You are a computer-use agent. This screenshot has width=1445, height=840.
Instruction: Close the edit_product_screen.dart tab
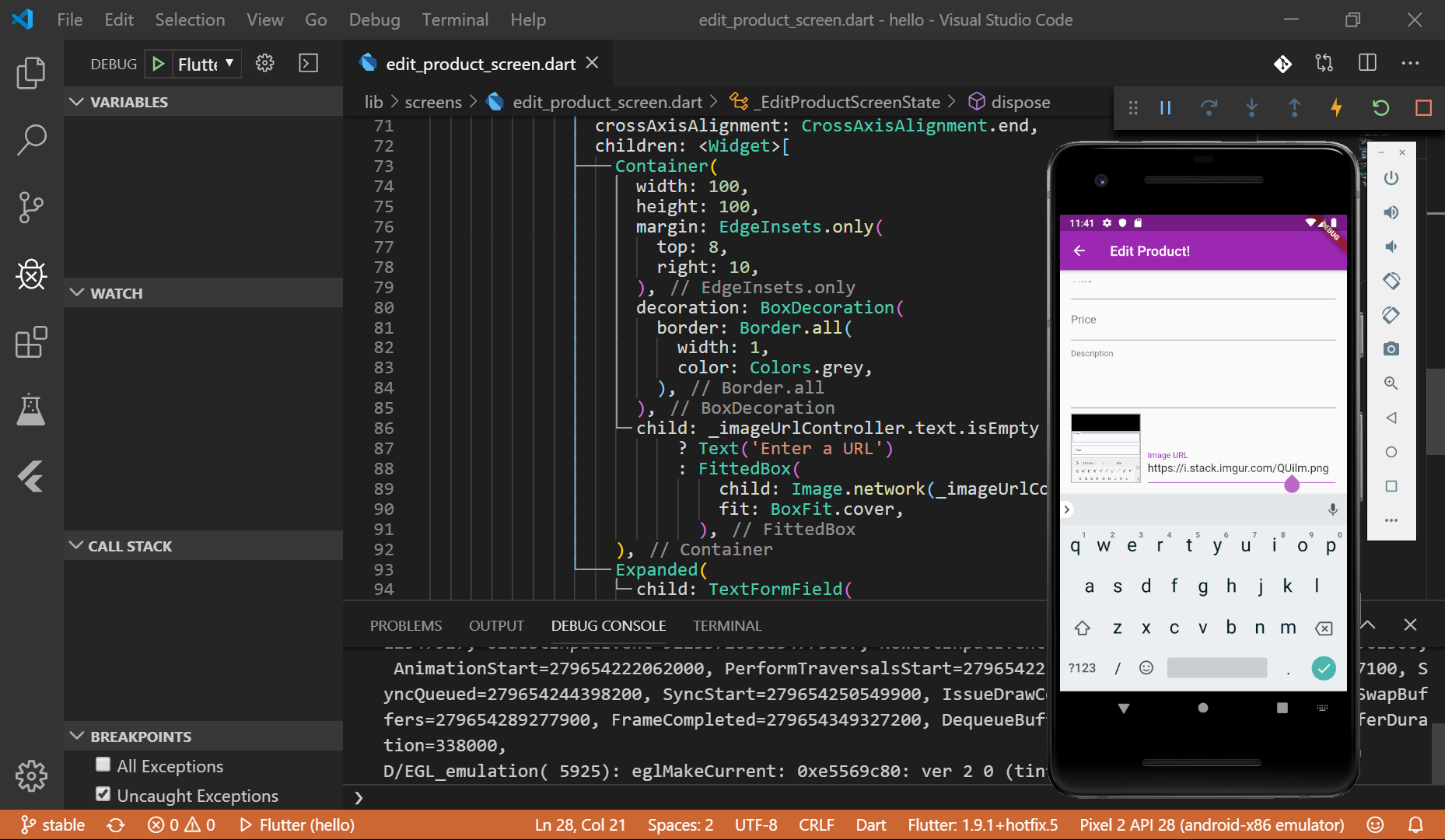592,63
